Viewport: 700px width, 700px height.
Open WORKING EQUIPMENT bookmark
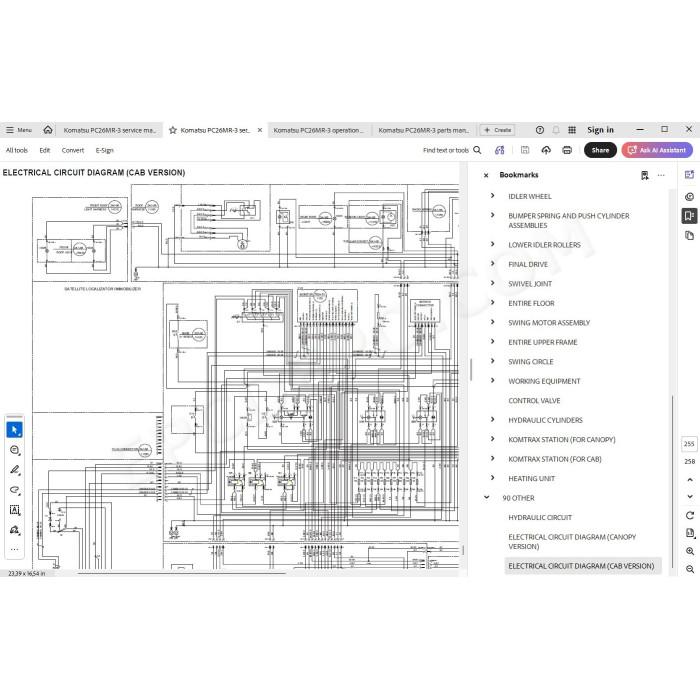click(544, 381)
